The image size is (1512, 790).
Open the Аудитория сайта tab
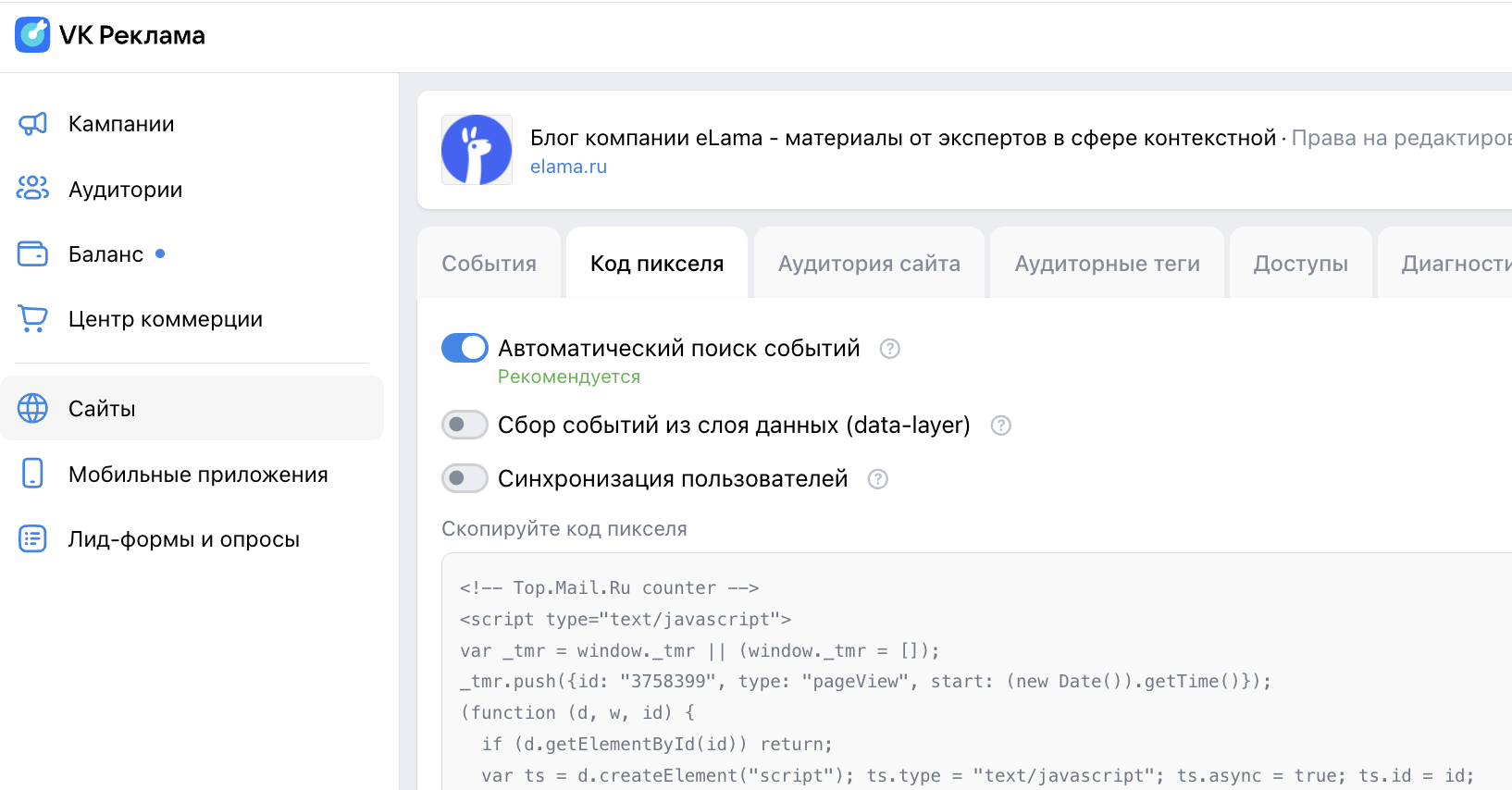click(869, 264)
